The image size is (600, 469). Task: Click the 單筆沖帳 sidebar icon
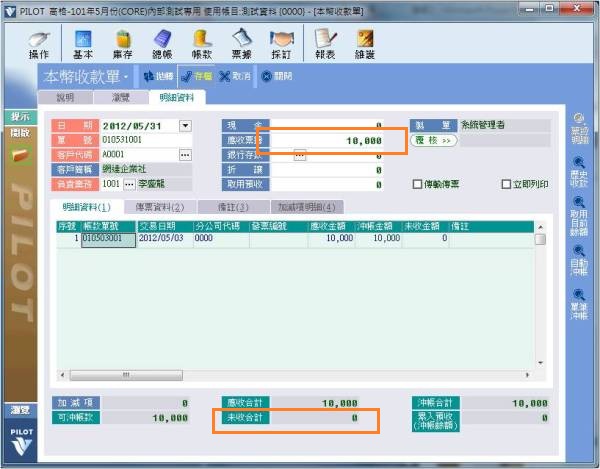[579, 305]
